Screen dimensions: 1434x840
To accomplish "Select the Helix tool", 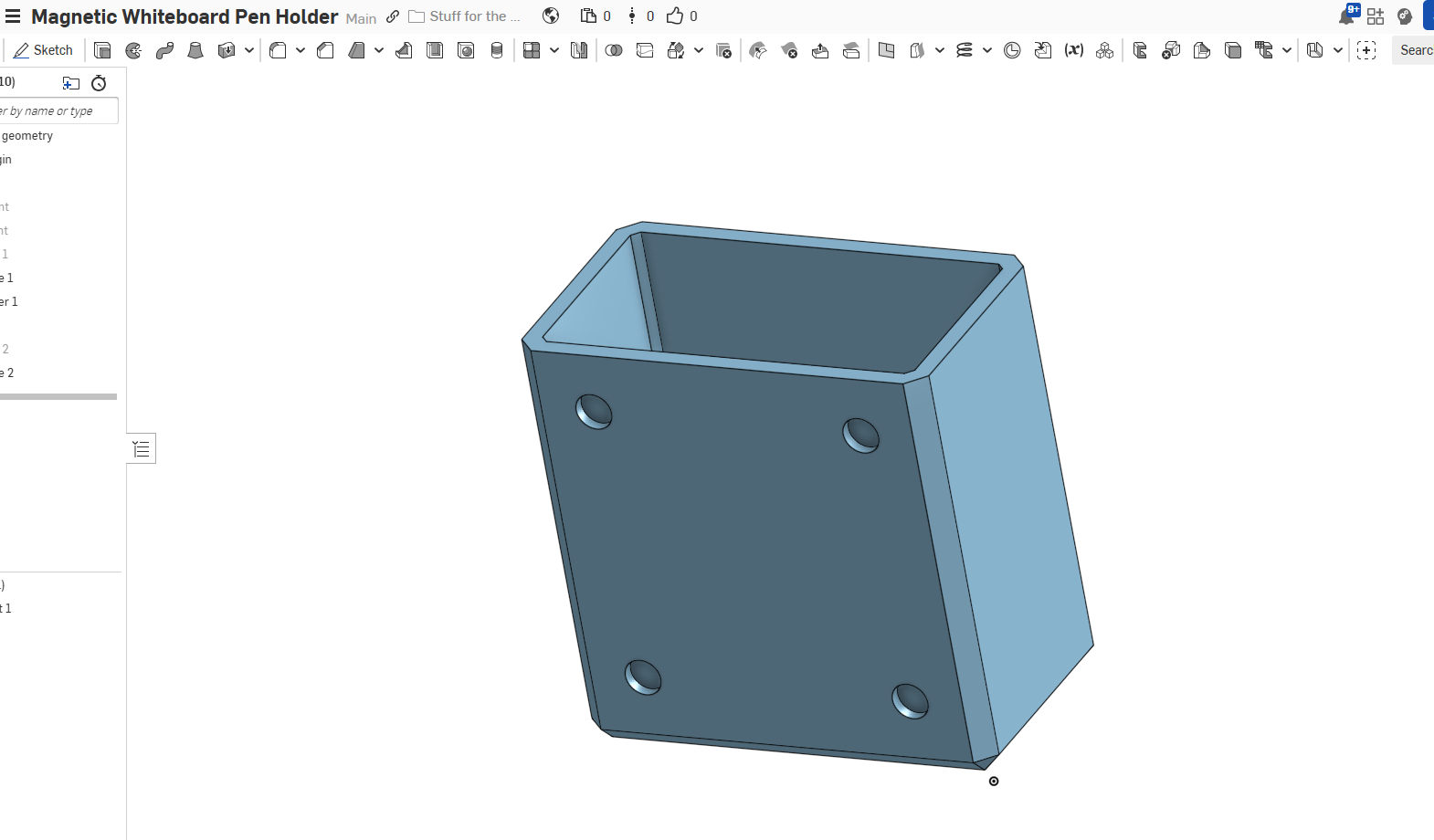I will point(965,50).
